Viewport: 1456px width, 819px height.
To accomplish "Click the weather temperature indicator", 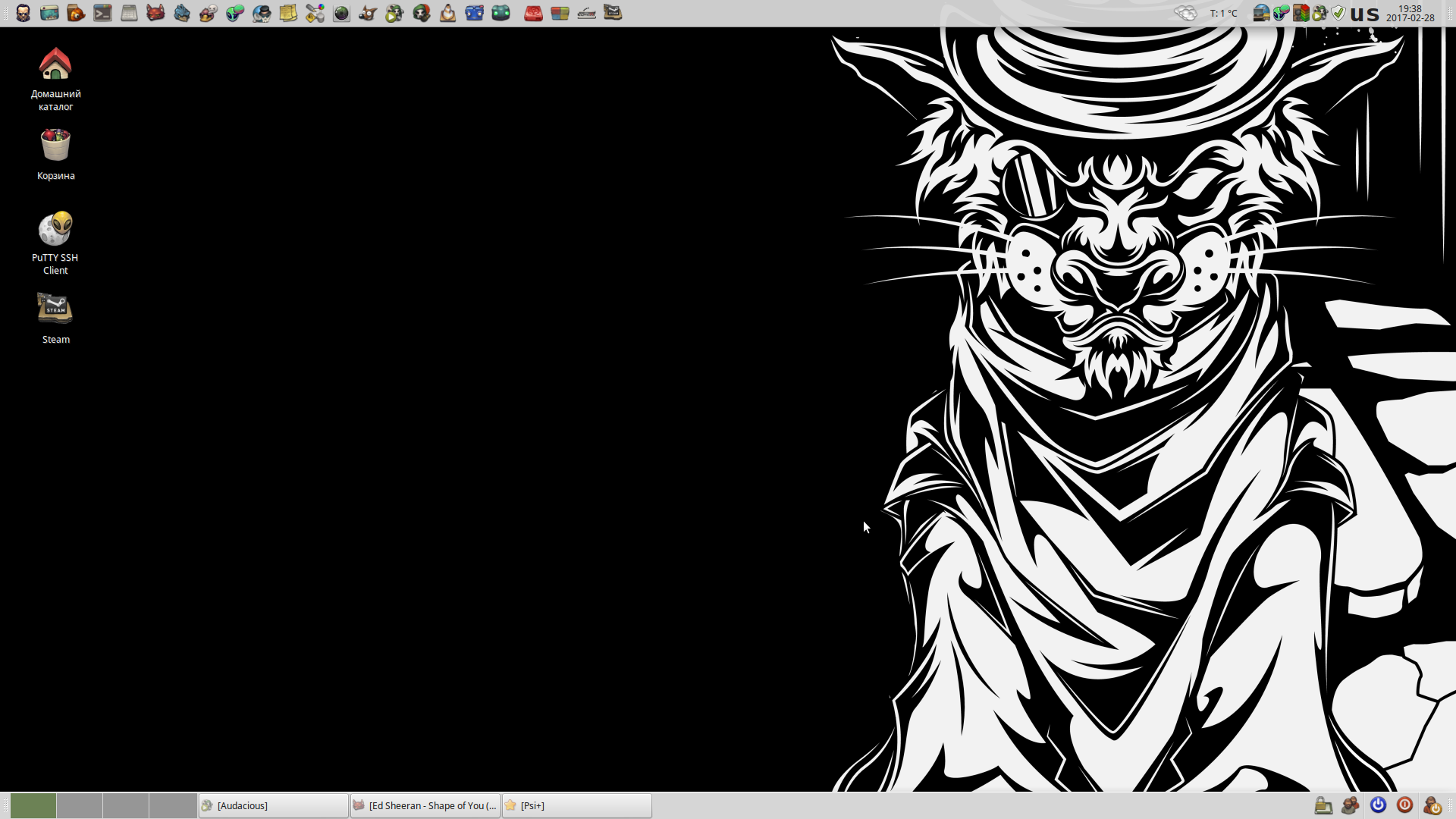I will (x=1223, y=13).
